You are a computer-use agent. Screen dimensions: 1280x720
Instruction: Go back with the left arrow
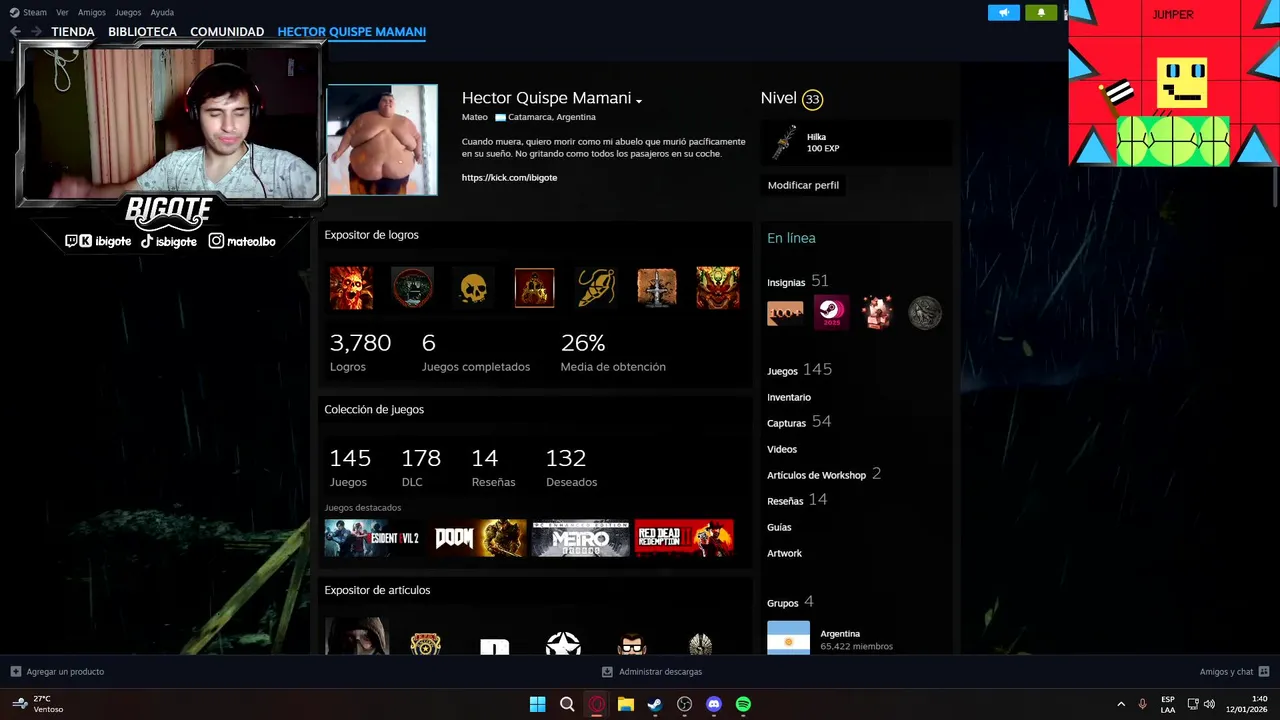(x=15, y=32)
